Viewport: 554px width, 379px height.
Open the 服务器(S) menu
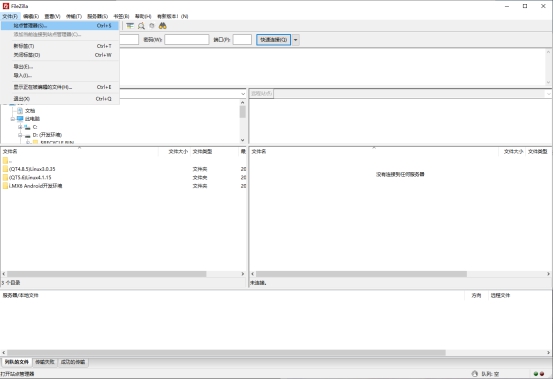[x=98, y=16]
